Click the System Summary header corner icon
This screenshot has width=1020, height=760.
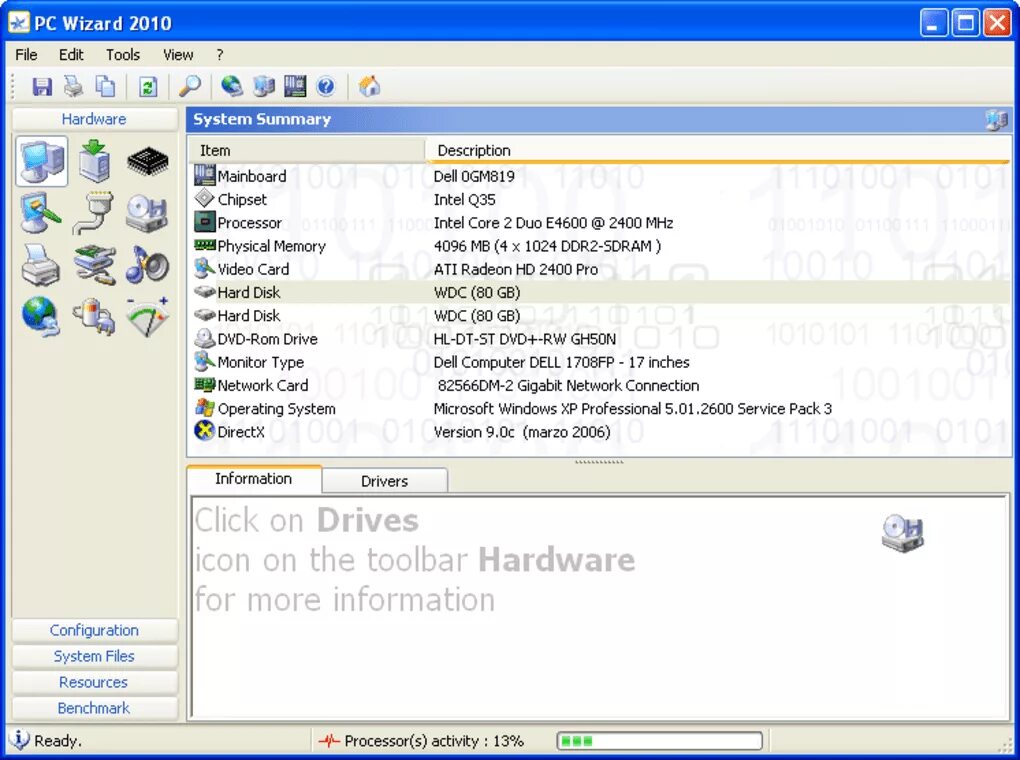tap(996, 120)
